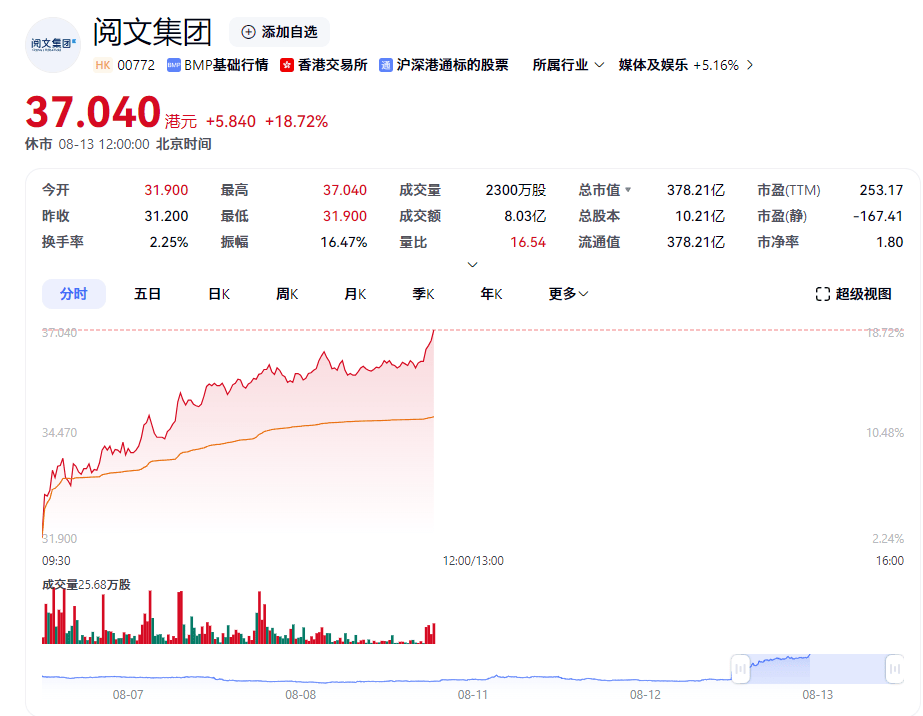Image resolution: width=923 pixels, height=716 pixels.
Task: Click the 休市 market status text
Action: coord(38,144)
